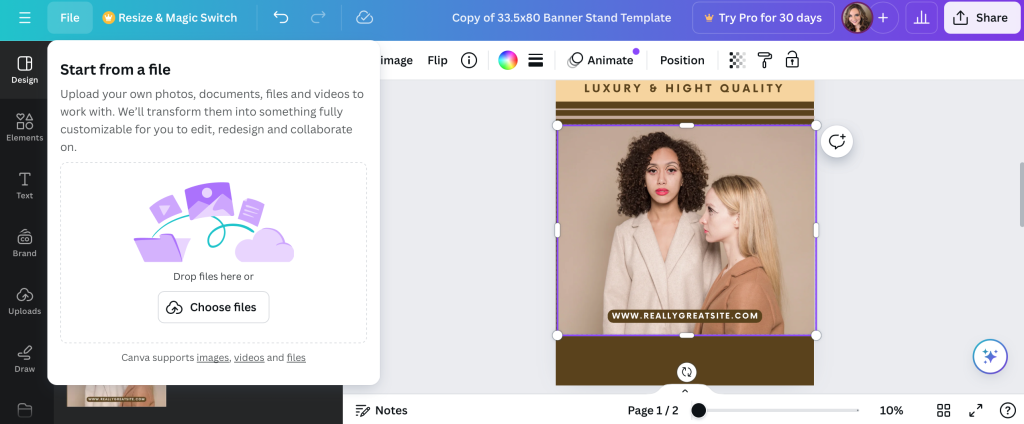Follow the videos link

click(249, 357)
